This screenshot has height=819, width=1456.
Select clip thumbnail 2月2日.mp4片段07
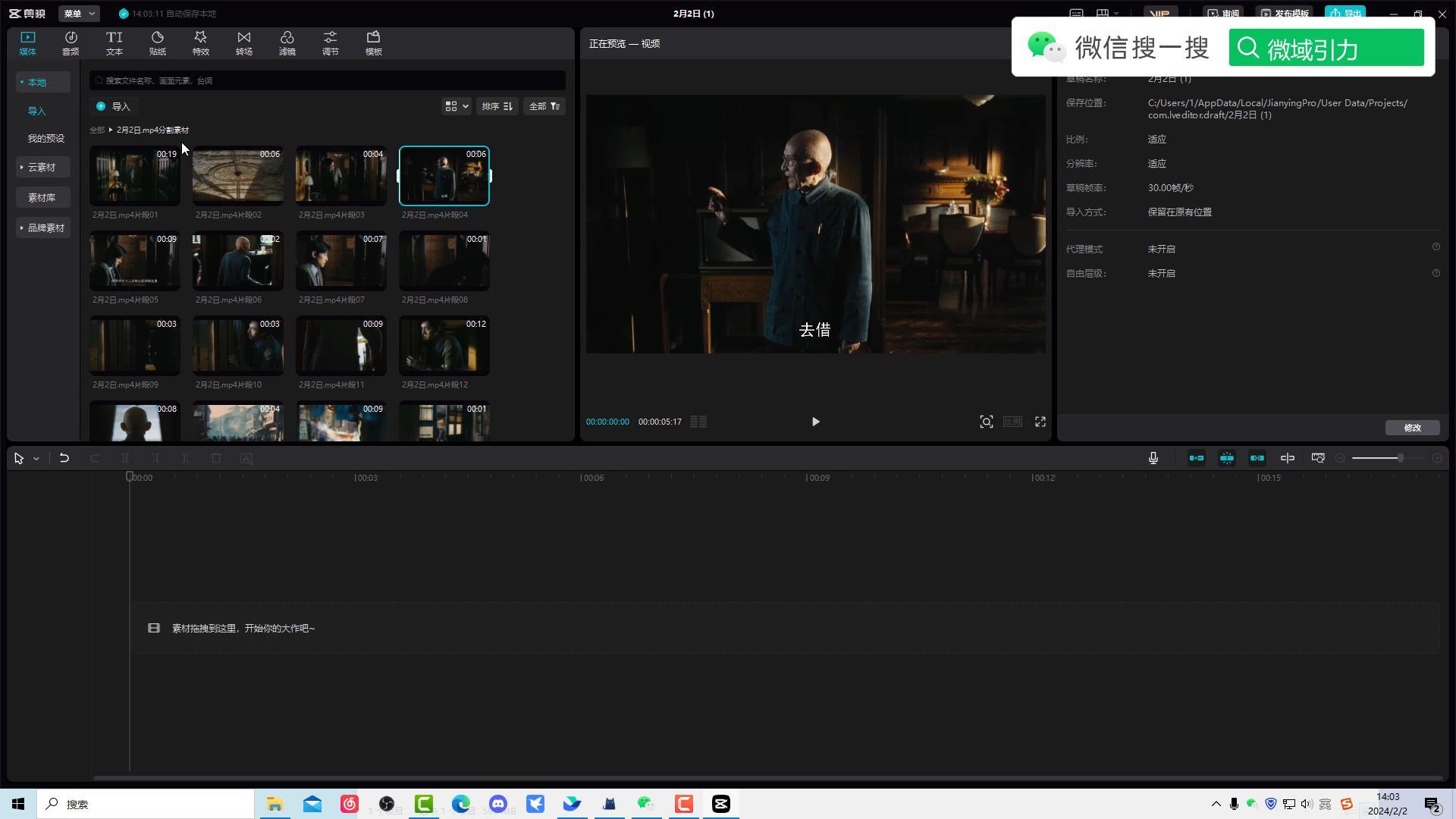(x=341, y=261)
